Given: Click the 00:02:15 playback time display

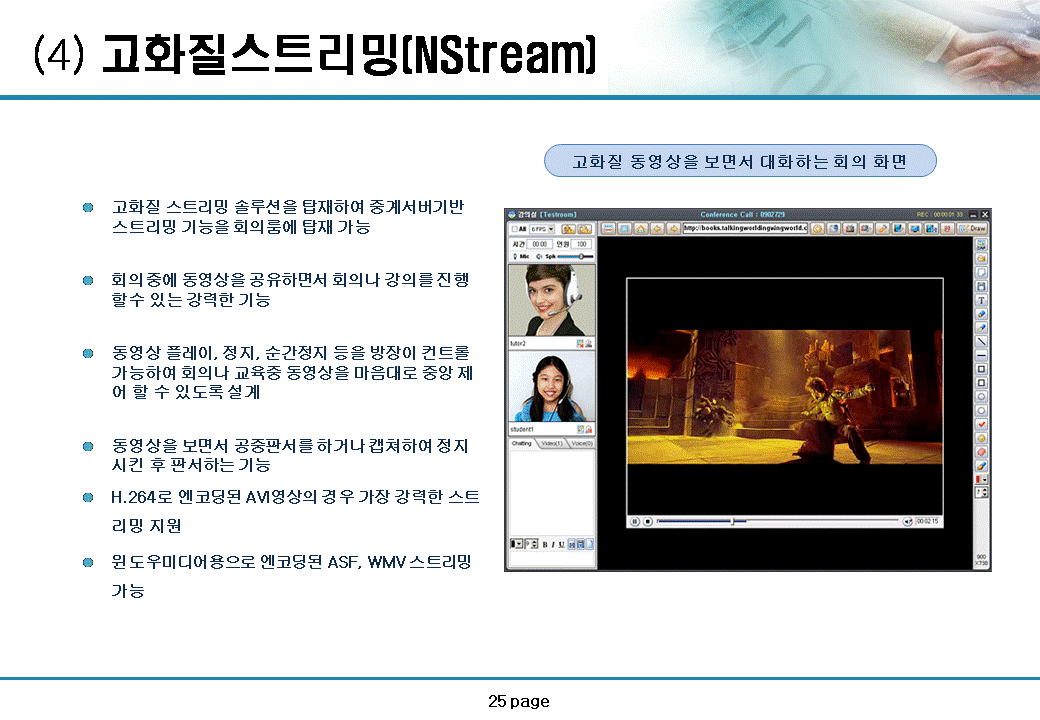Looking at the screenshot, I should [928, 521].
